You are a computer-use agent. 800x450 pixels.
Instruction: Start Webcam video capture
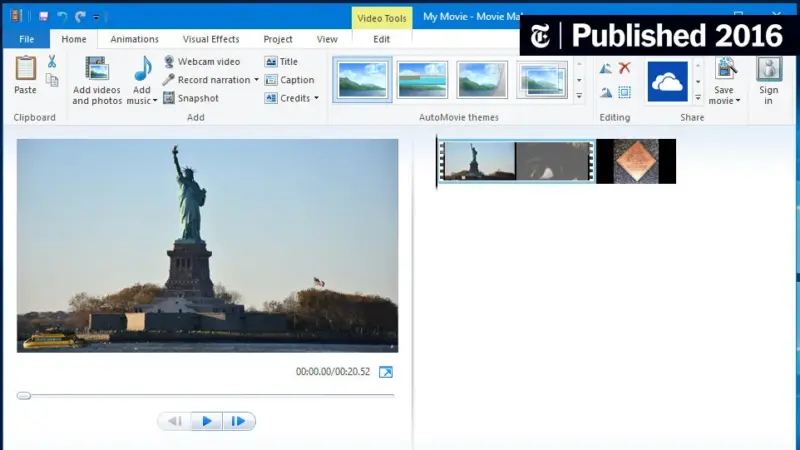click(202, 62)
